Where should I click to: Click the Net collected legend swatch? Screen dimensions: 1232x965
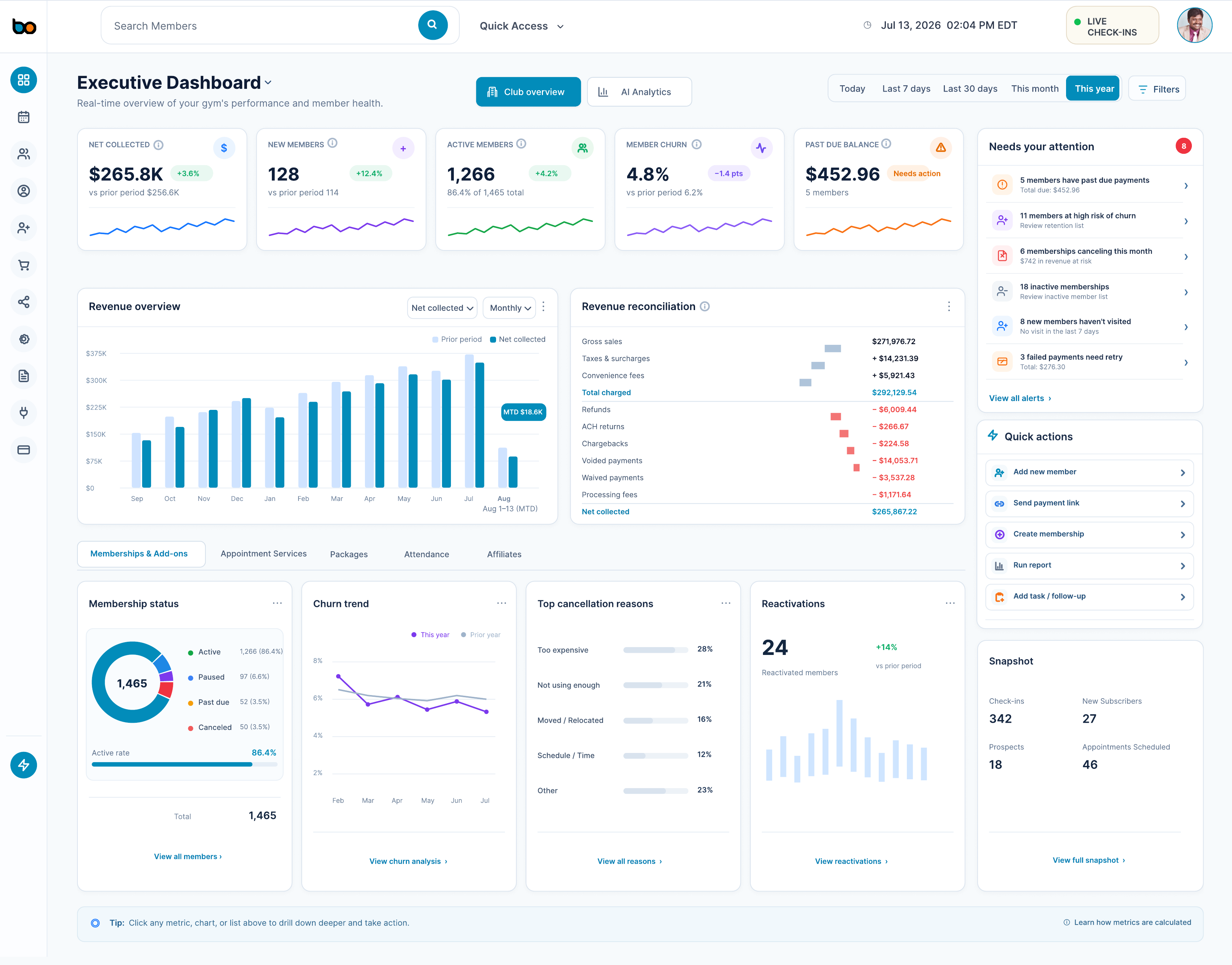pos(493,340)
